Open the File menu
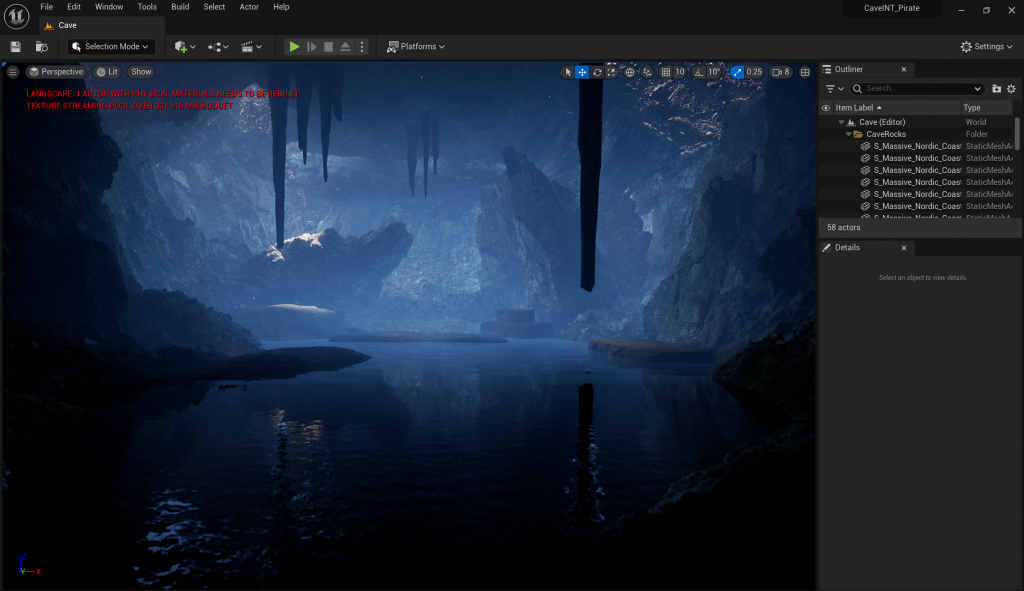1024x591 pixels. coord(46,7)
